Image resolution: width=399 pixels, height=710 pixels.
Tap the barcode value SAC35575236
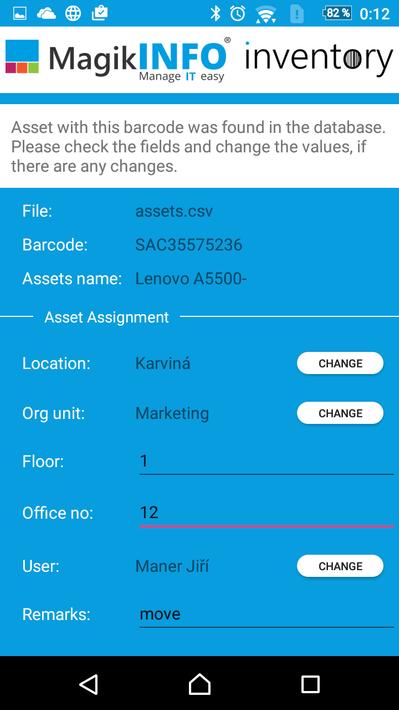pos(189,245)
